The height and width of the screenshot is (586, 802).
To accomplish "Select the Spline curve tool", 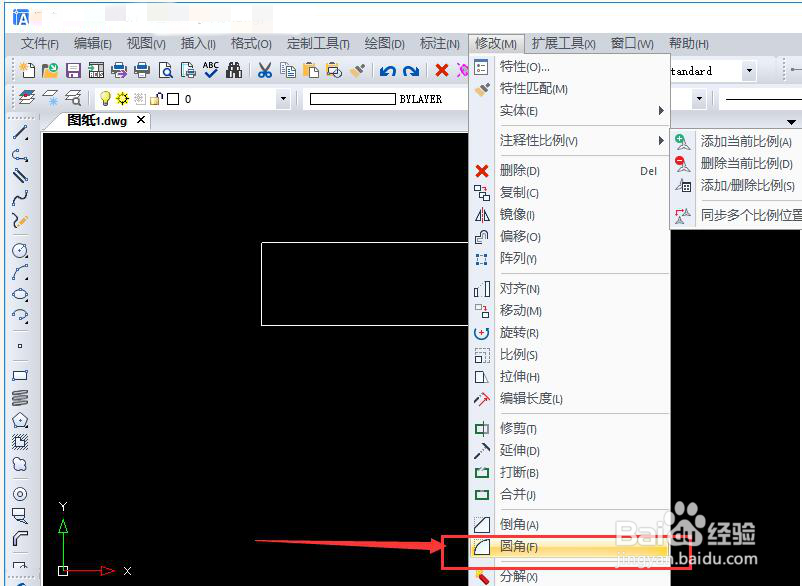I will [x=20, y=198].
